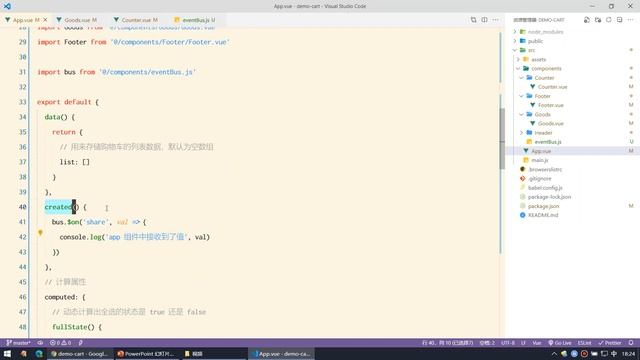The width and height of the screenshot is (640, 360).
Task: Open Footer.vue in the Explorer tree
Action: click(551, 105)
